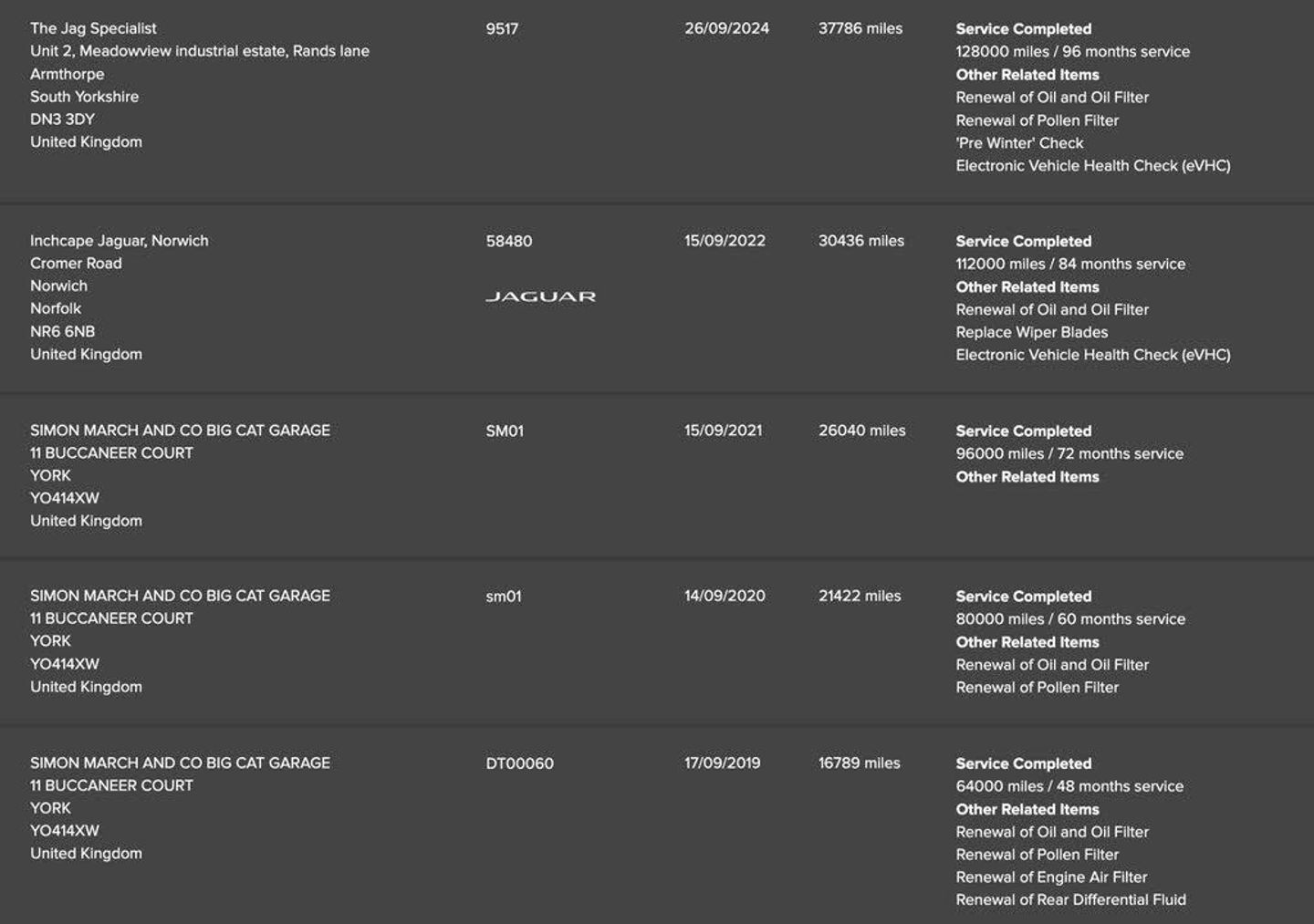
Task: Select The Jag Specialist dealer name
Action: (93, 28)
